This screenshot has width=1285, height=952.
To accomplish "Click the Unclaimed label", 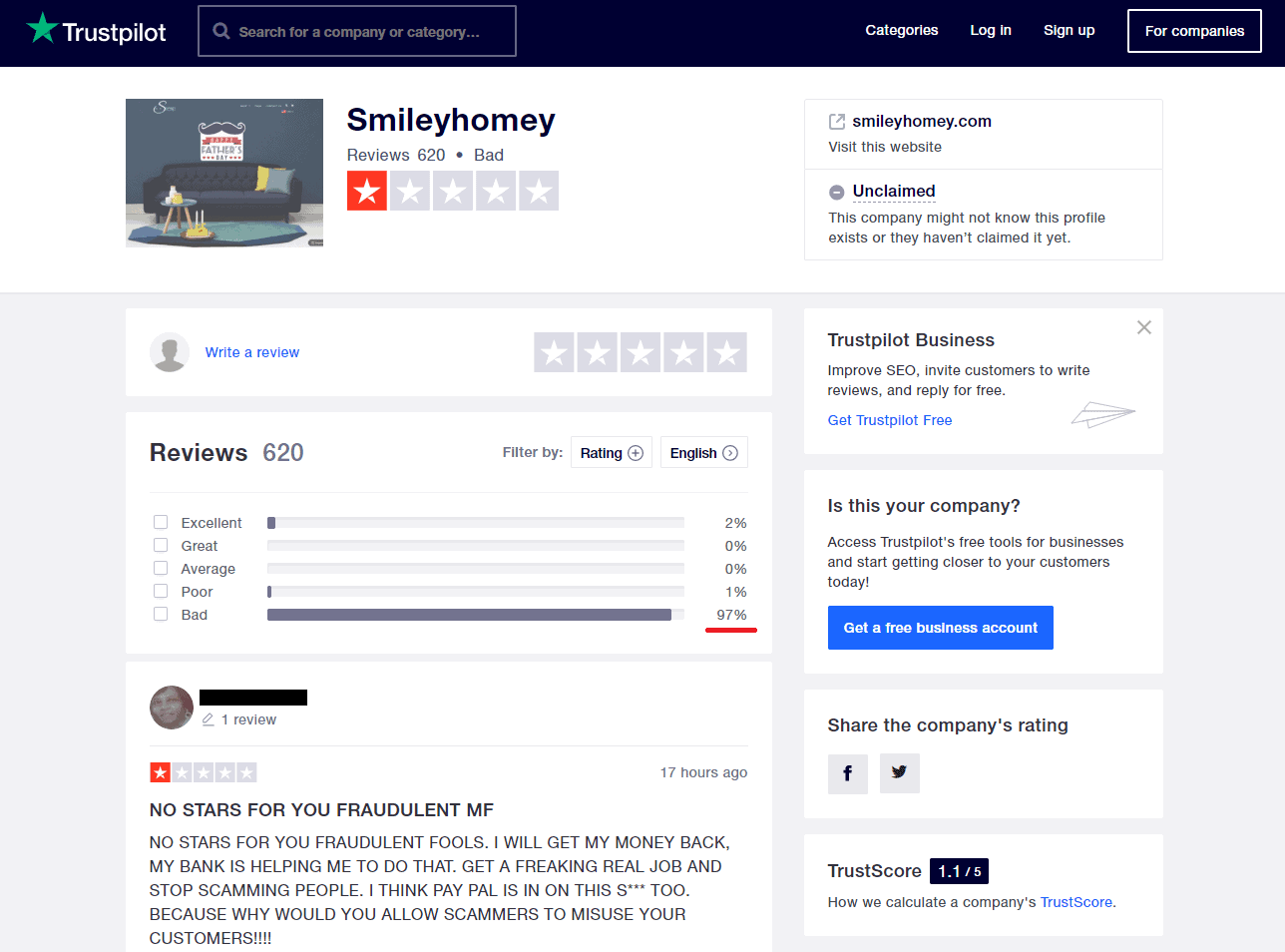I will [x=894, y=191].
